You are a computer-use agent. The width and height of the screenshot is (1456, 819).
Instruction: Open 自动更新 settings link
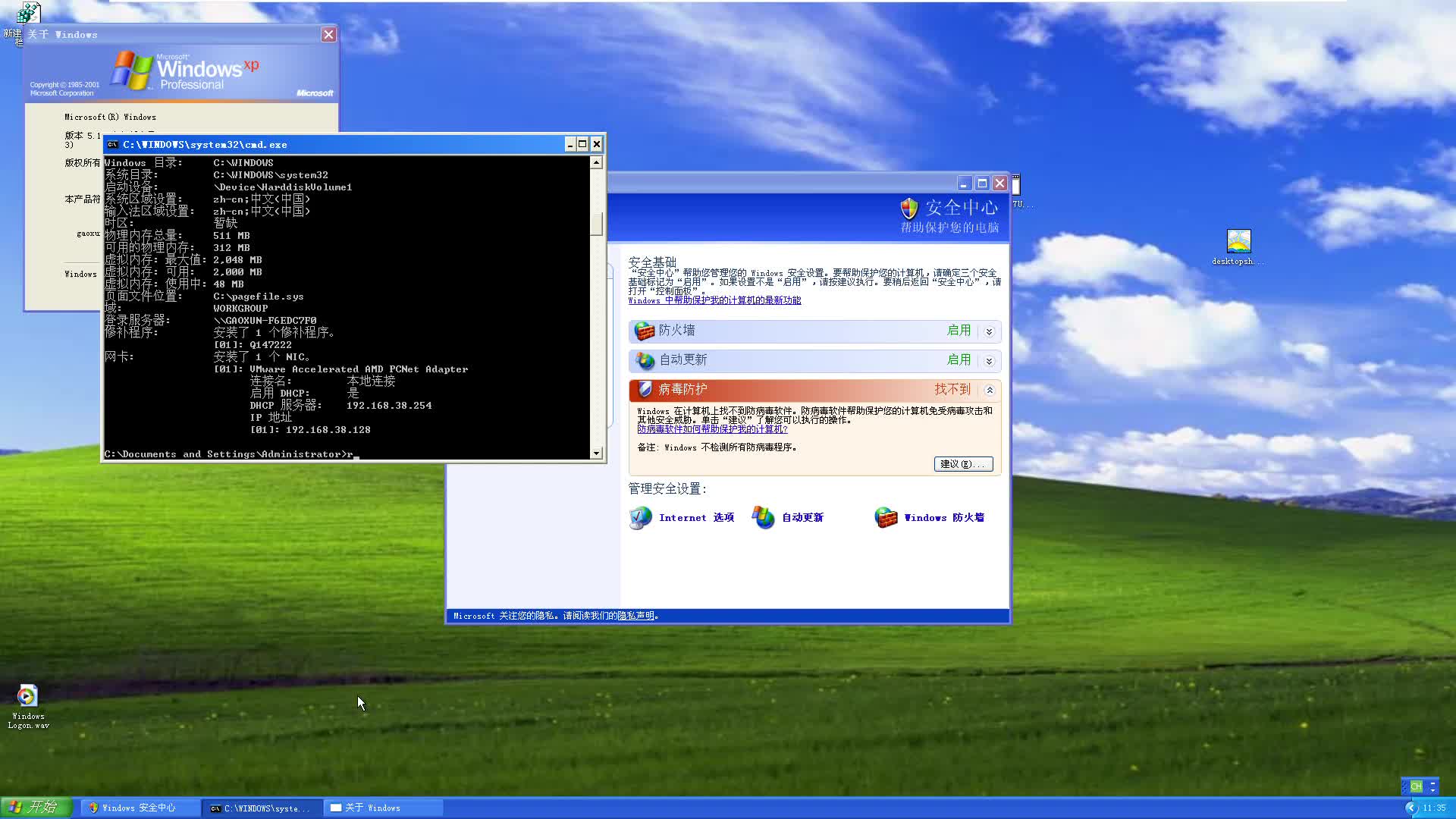[802, 517]
